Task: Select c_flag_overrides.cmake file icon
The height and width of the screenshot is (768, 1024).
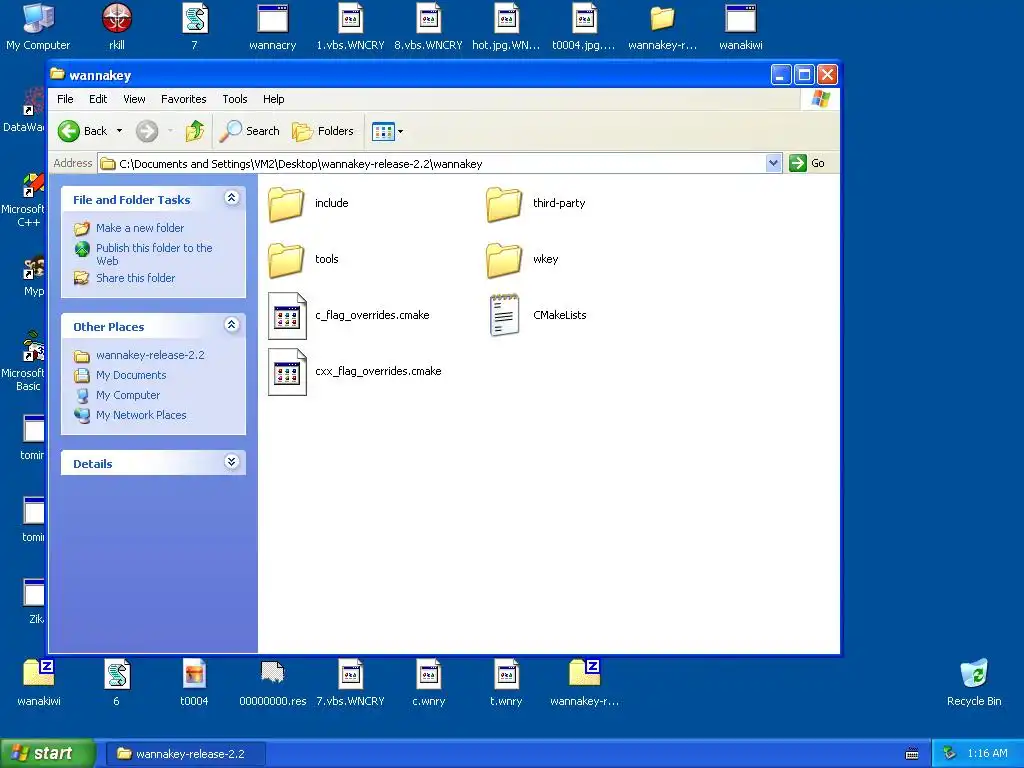Action: (287, 316)
